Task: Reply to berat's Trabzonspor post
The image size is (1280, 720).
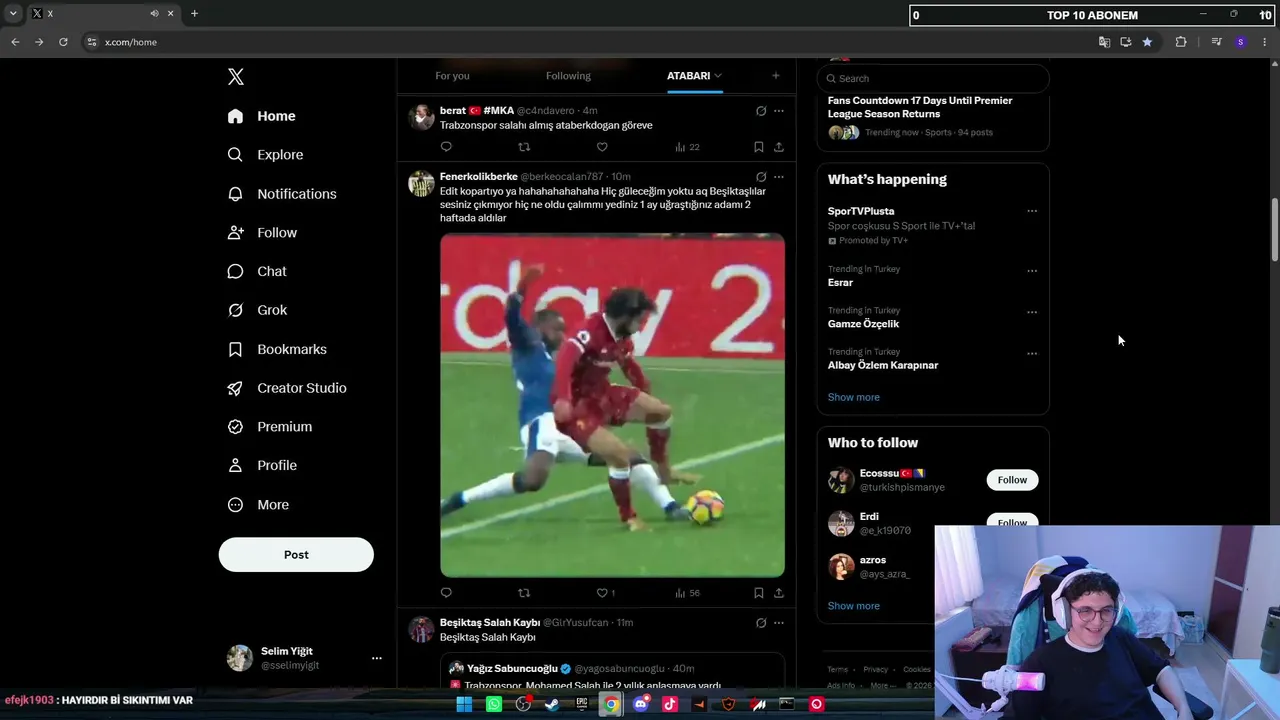Action: pyautogui.click(x=446, y=147)
